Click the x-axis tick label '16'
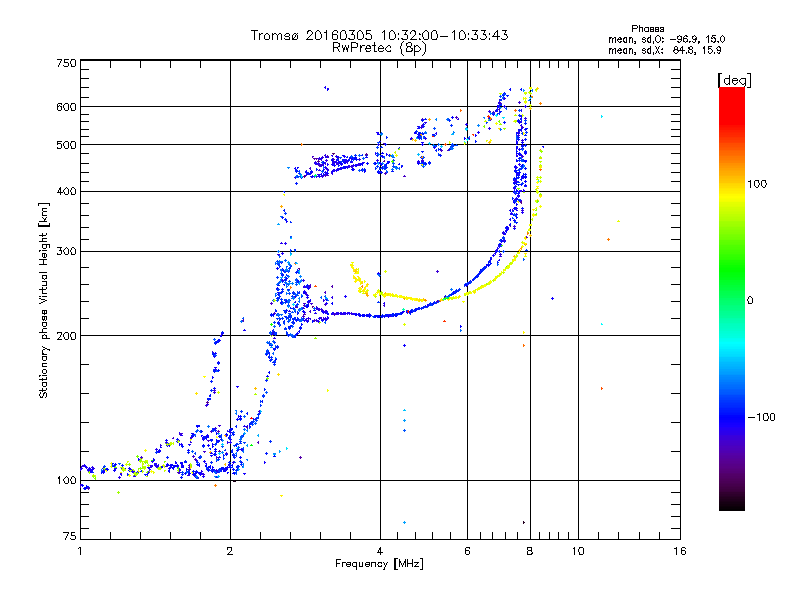 click(680, 551)
